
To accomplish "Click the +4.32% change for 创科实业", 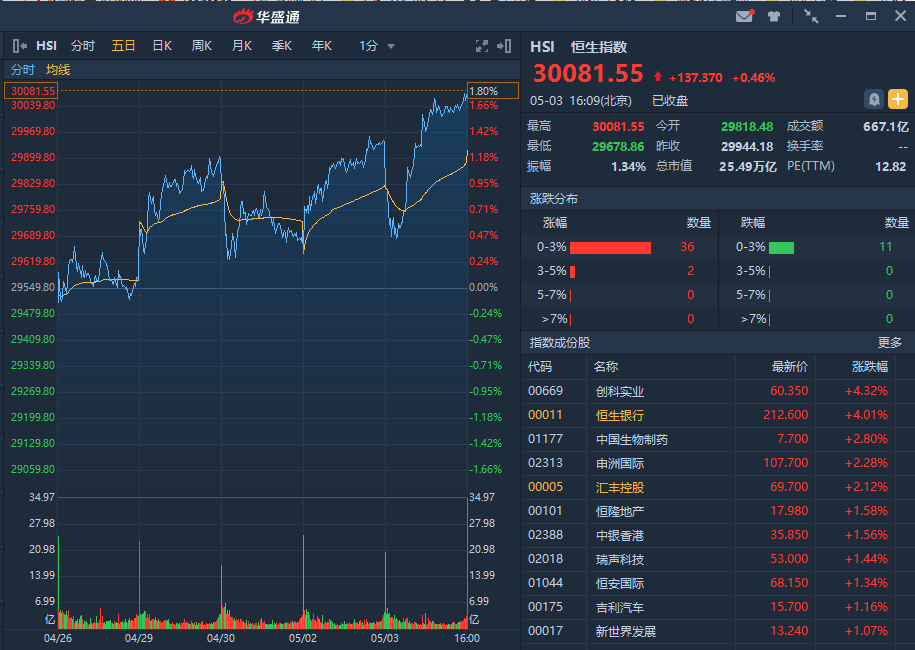I will point(866,391).
